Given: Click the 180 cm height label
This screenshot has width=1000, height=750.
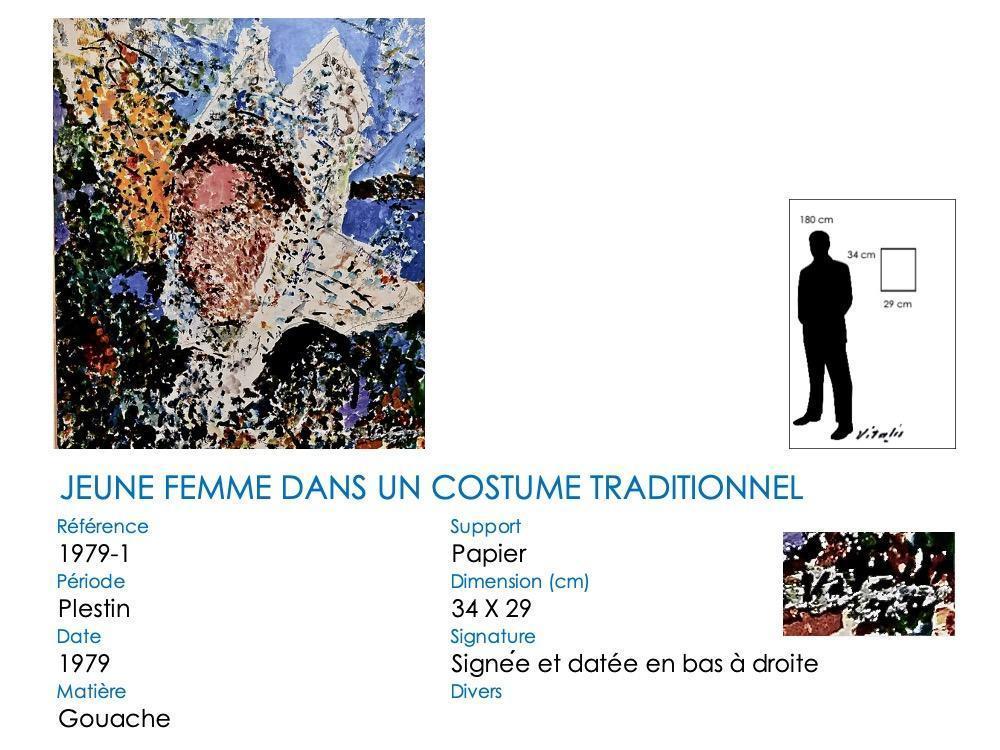Looking at the screenshot, I should (x=816, y=219).
